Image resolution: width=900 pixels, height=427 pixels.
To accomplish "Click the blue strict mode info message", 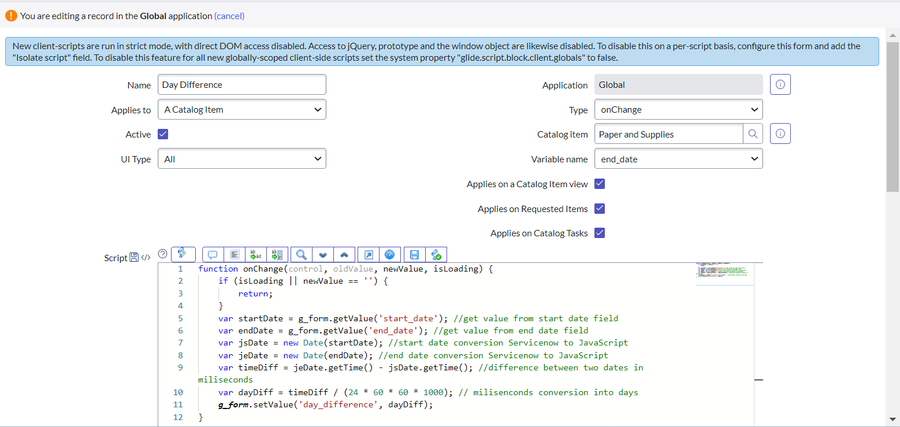I will [x=442, y=52].
